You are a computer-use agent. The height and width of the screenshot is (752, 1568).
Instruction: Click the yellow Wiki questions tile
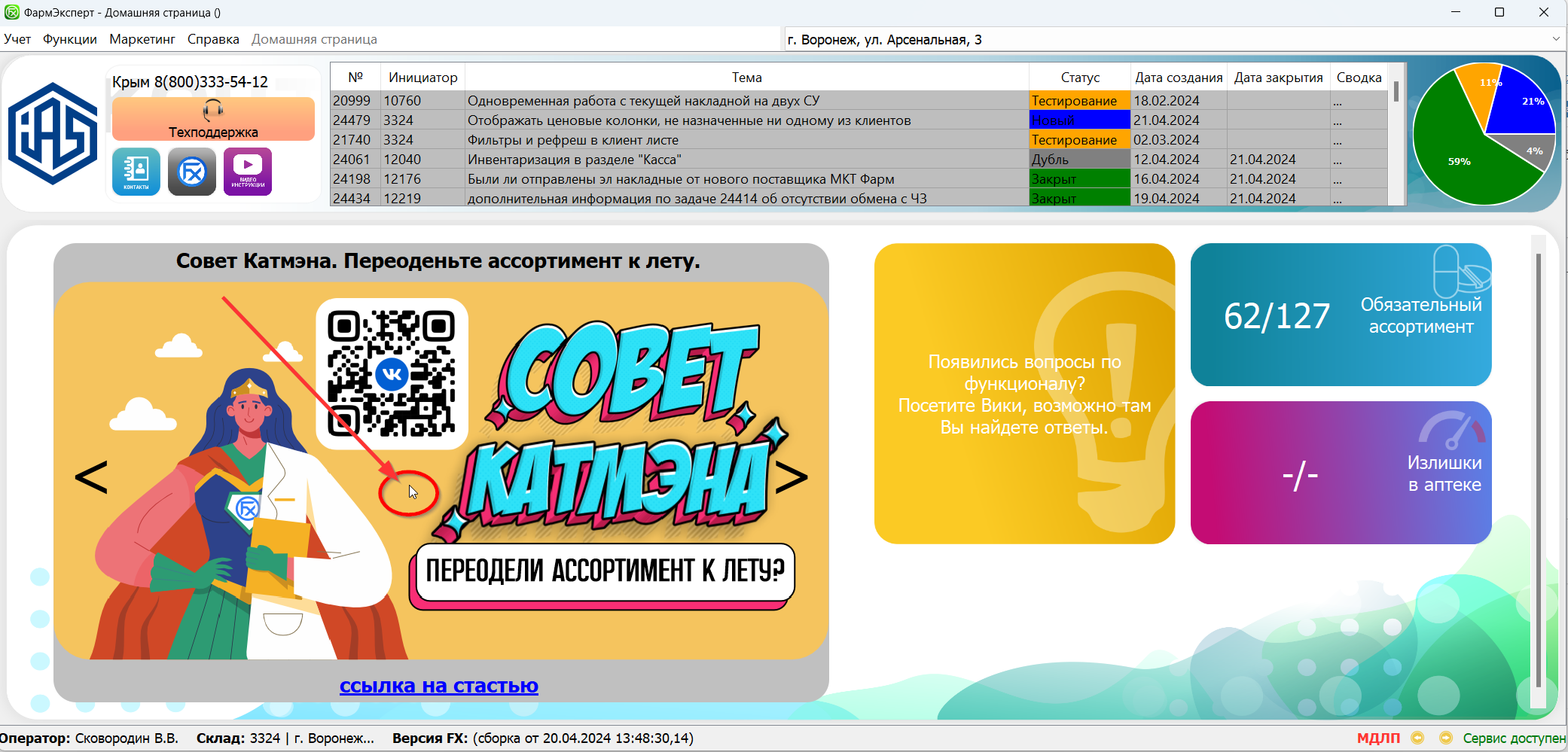tap(1024, 393)
